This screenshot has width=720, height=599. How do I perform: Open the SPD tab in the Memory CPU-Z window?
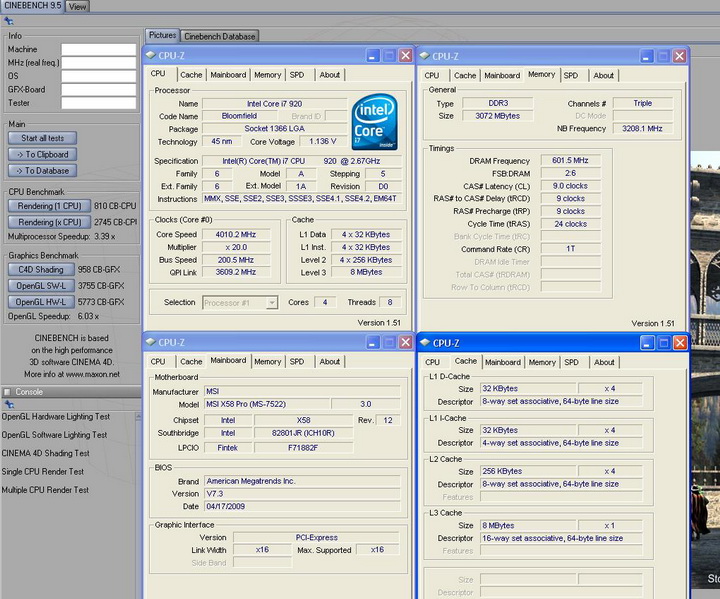(570, 75)
